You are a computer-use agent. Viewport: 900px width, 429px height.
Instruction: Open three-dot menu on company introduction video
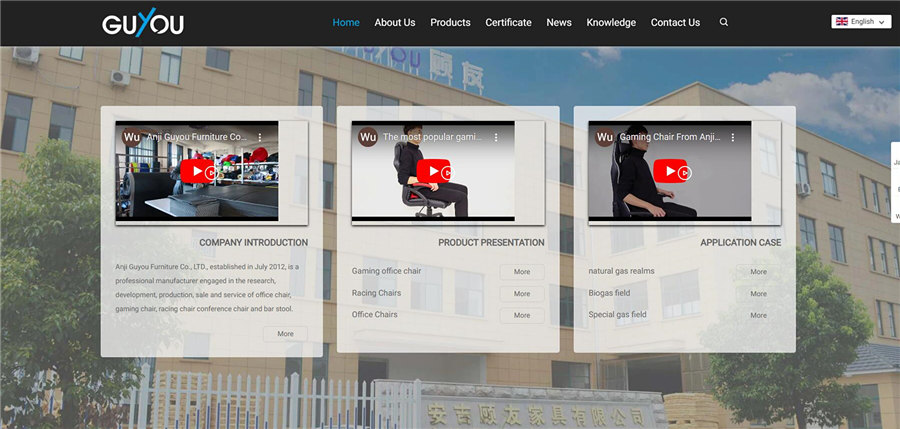click(x=260, y=137)
